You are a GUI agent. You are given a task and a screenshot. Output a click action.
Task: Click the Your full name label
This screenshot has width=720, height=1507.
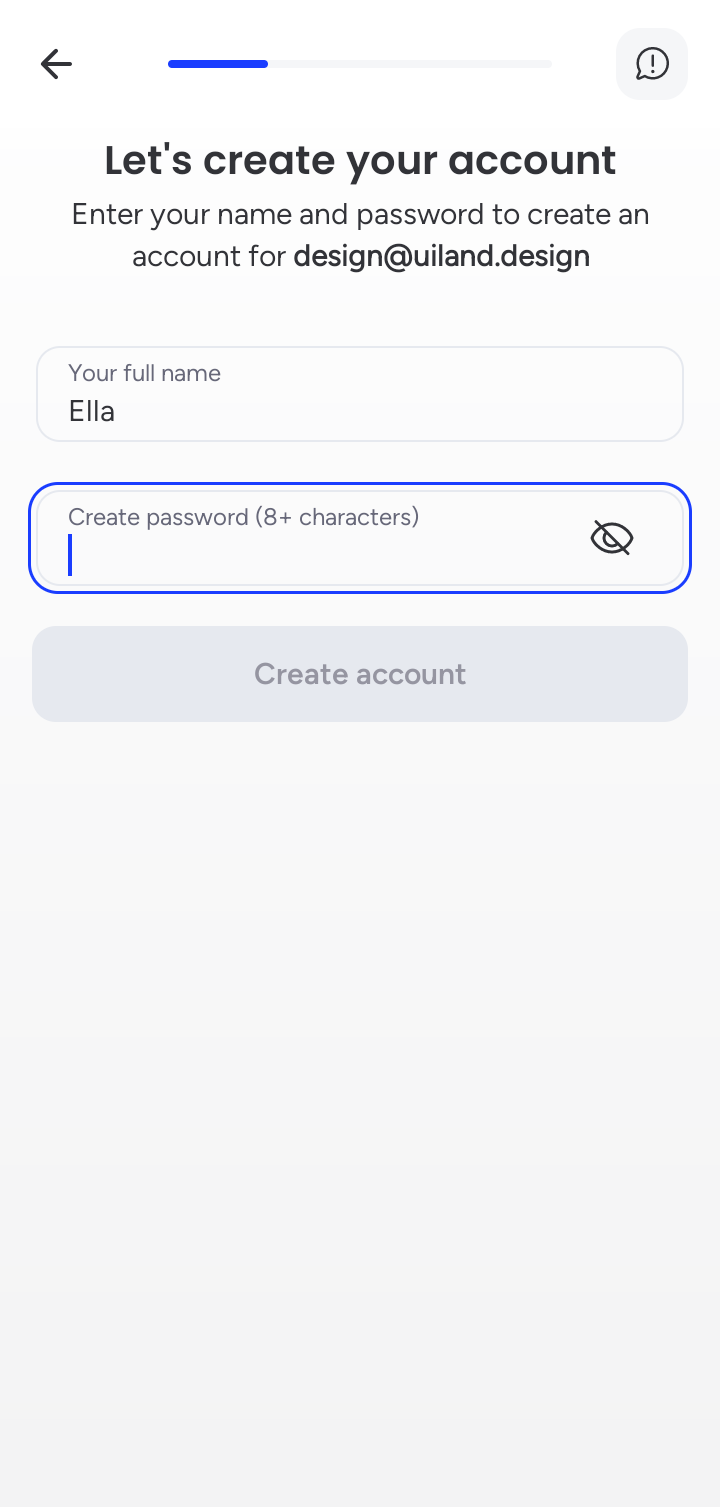click(x=144, y=373)
